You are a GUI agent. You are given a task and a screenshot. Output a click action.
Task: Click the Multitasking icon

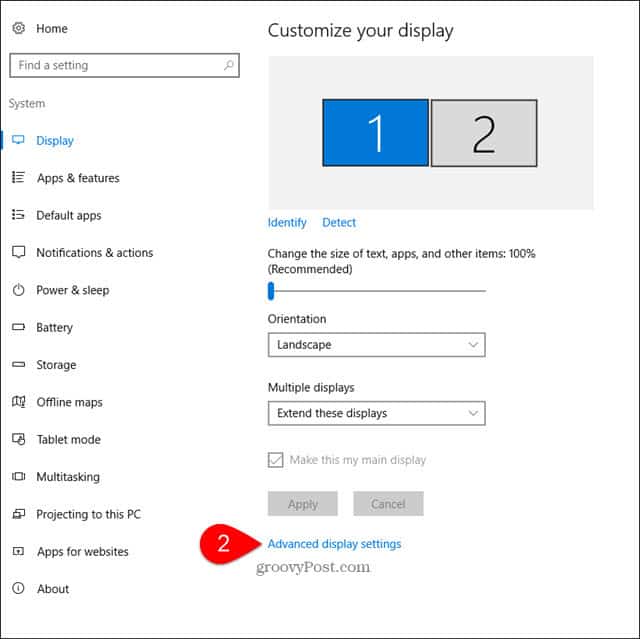(x=18, y=476)
